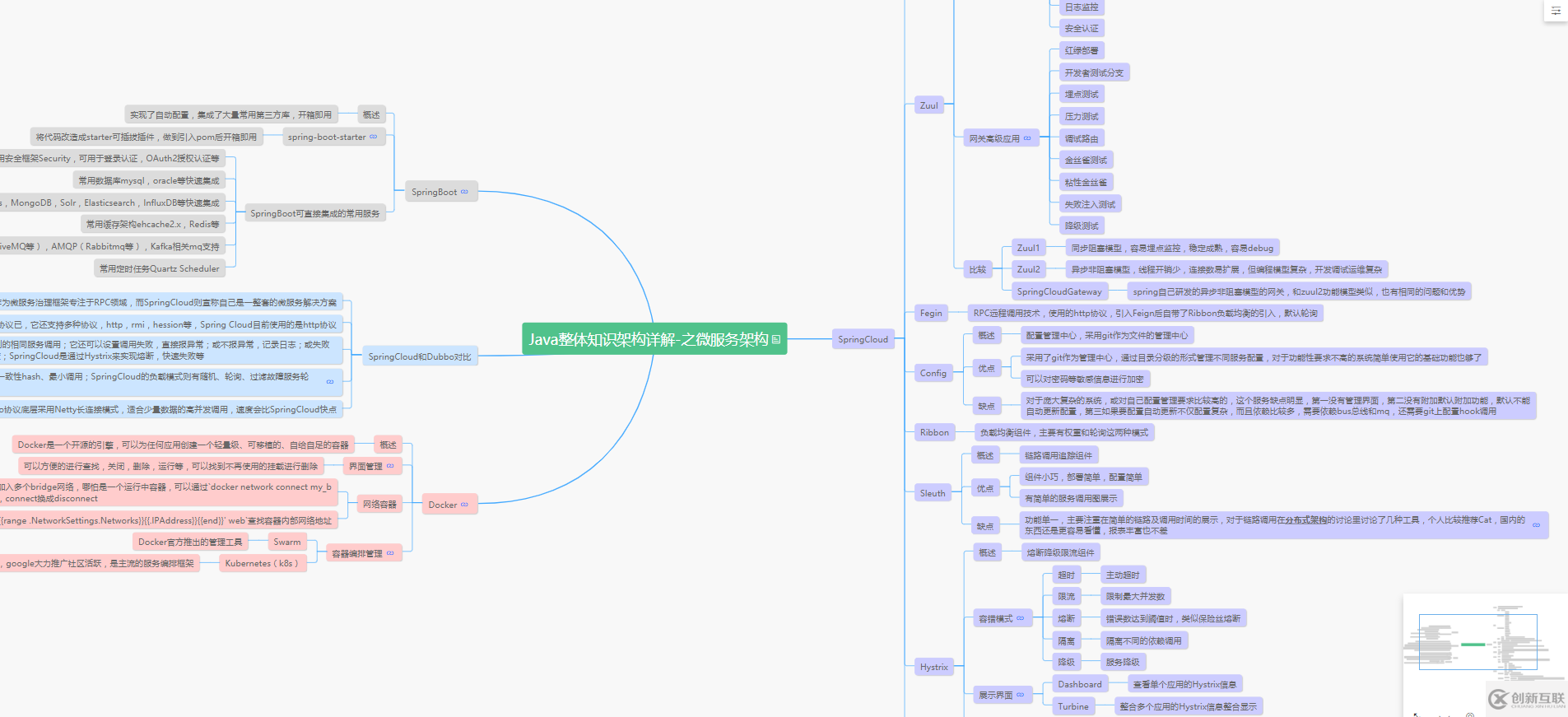Image resolution: width=1568 pixels, height=717 pixels.
Task: Select the Zuul node
Action: coord(928,105)
